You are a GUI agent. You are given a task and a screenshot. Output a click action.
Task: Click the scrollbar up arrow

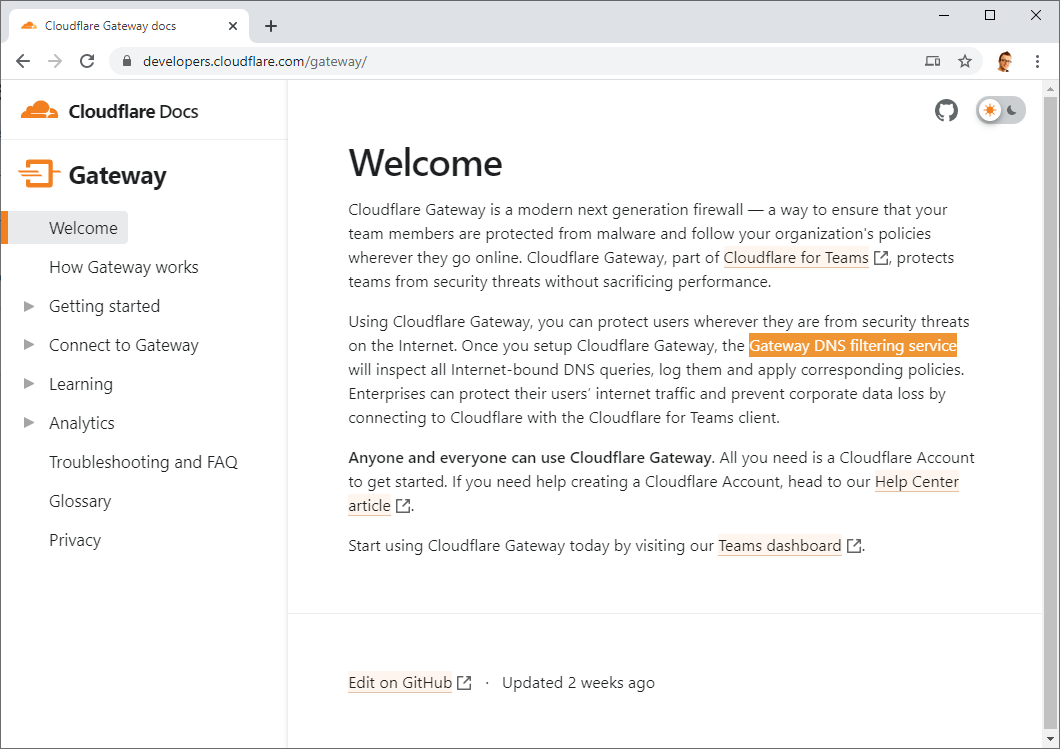click(x=1050, y=89)
